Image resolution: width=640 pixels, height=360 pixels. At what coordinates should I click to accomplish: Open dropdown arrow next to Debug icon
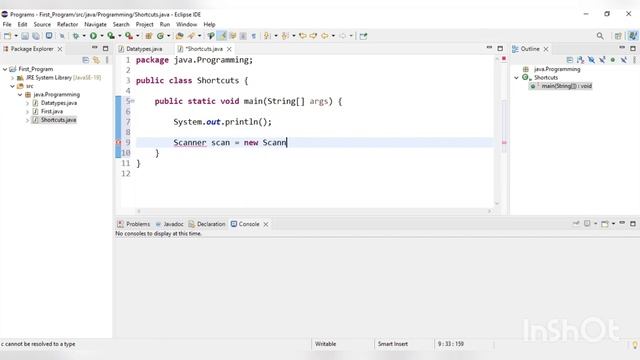click(x=84, y=36)
